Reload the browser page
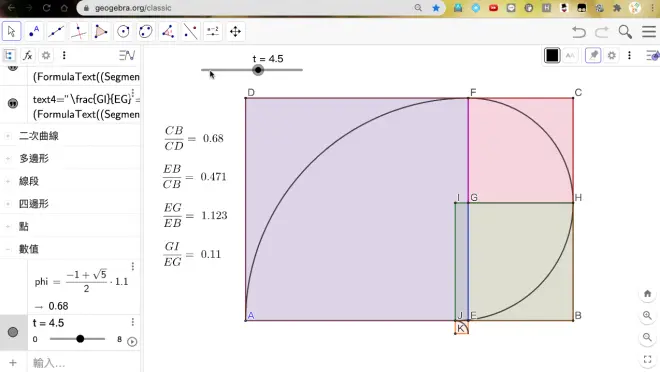660x372 pixels. [x=46, y=8]
